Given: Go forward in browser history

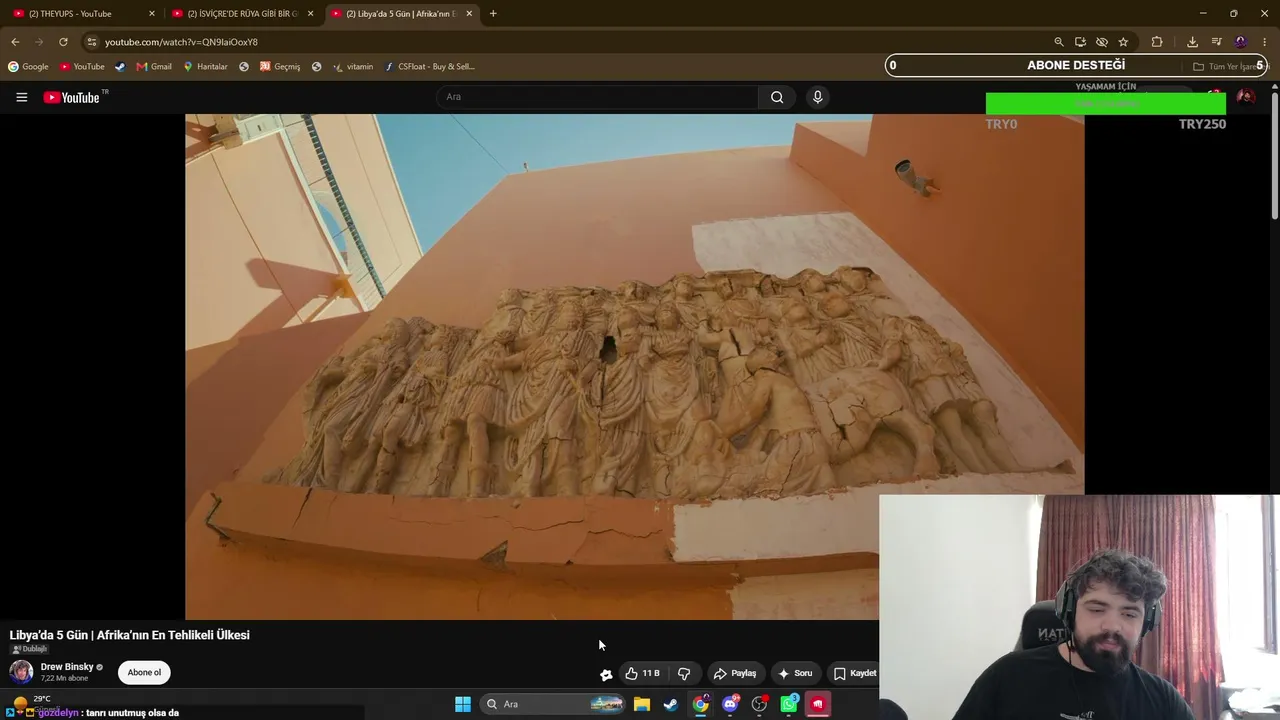Looking at the screenshot, I should coord(39,42).
